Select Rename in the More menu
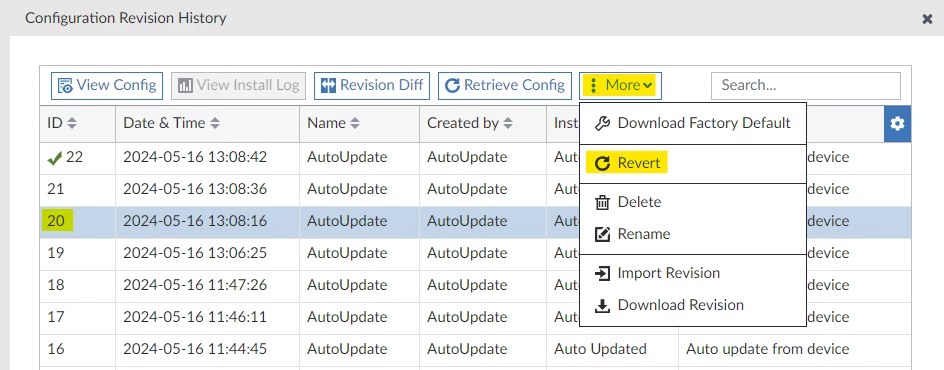Viewport: 944px width, 370px height. click(692, 234)
